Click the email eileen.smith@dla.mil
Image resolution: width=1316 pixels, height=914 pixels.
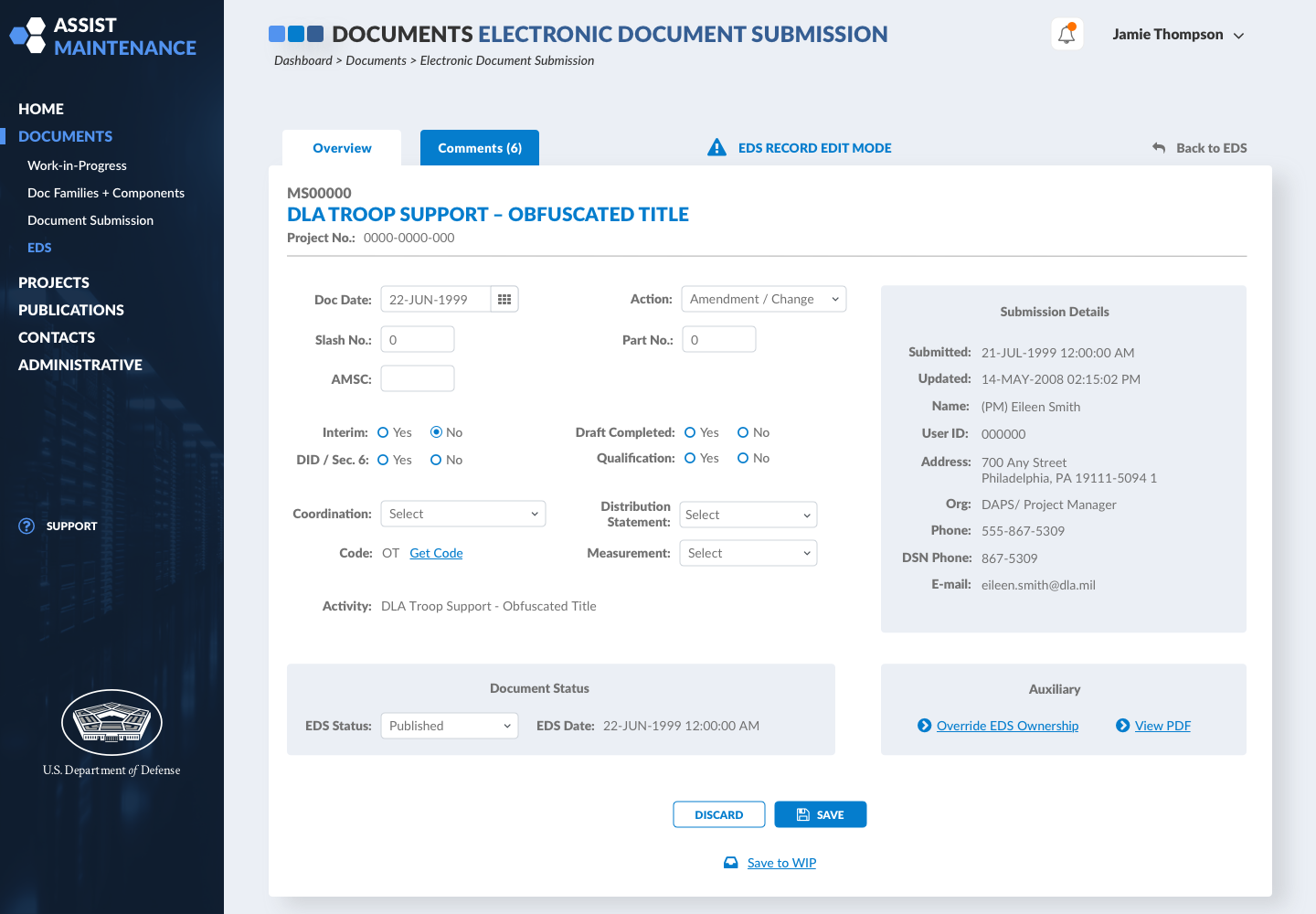click(1038, 585)
